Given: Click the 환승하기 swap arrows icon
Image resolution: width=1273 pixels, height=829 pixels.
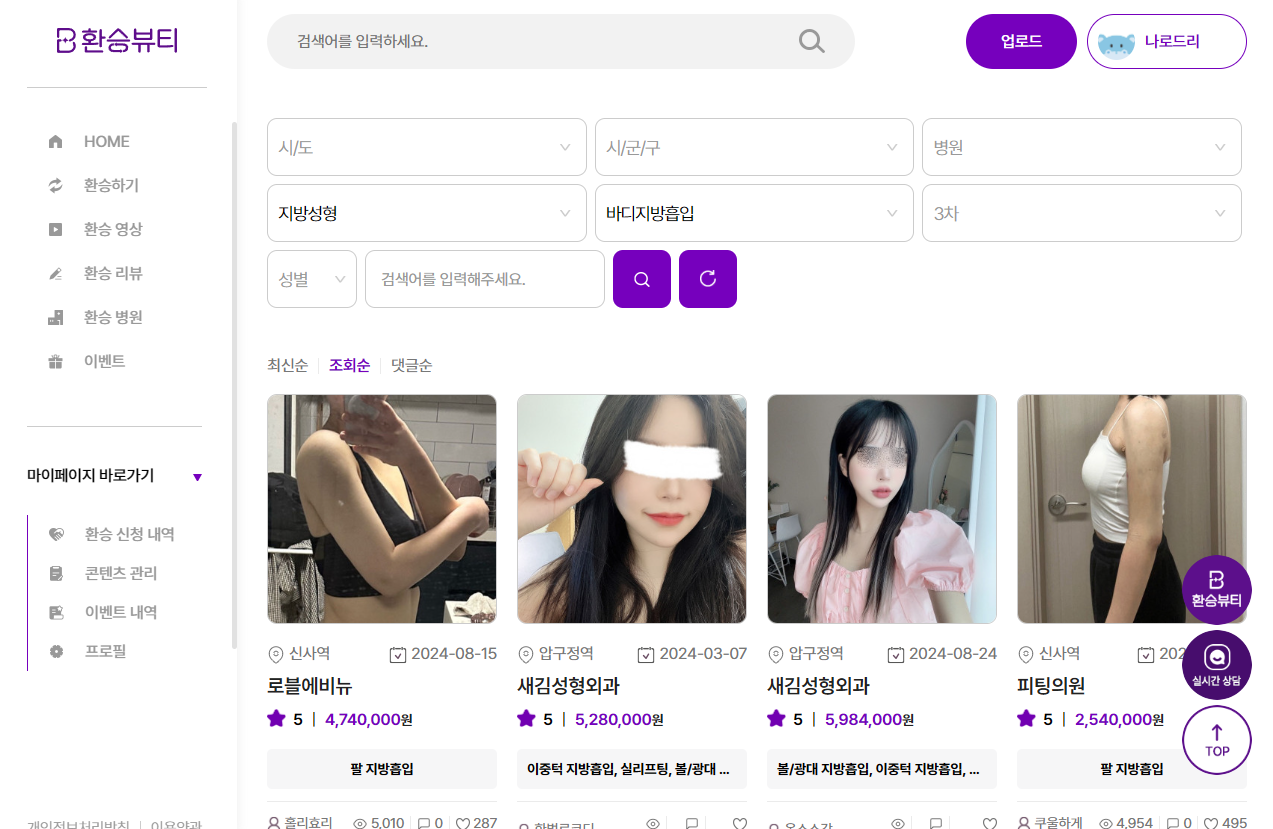Looking at the screenshot, I should [56, 186].
